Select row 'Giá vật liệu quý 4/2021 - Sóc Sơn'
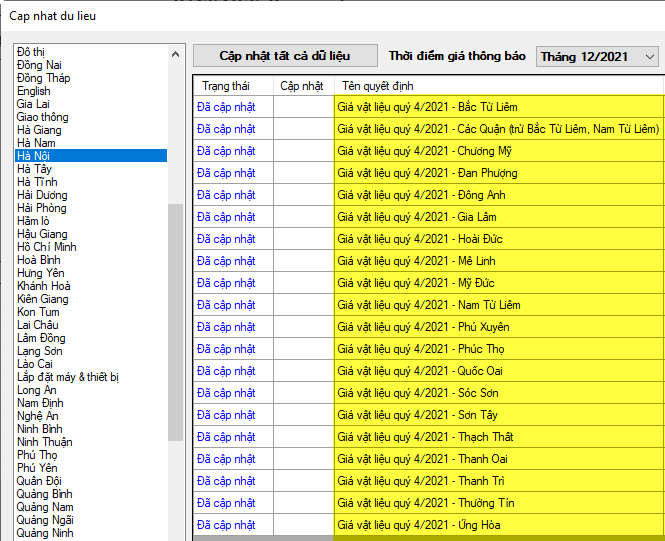This screenshot has width=665, height=541. [418, 393]
